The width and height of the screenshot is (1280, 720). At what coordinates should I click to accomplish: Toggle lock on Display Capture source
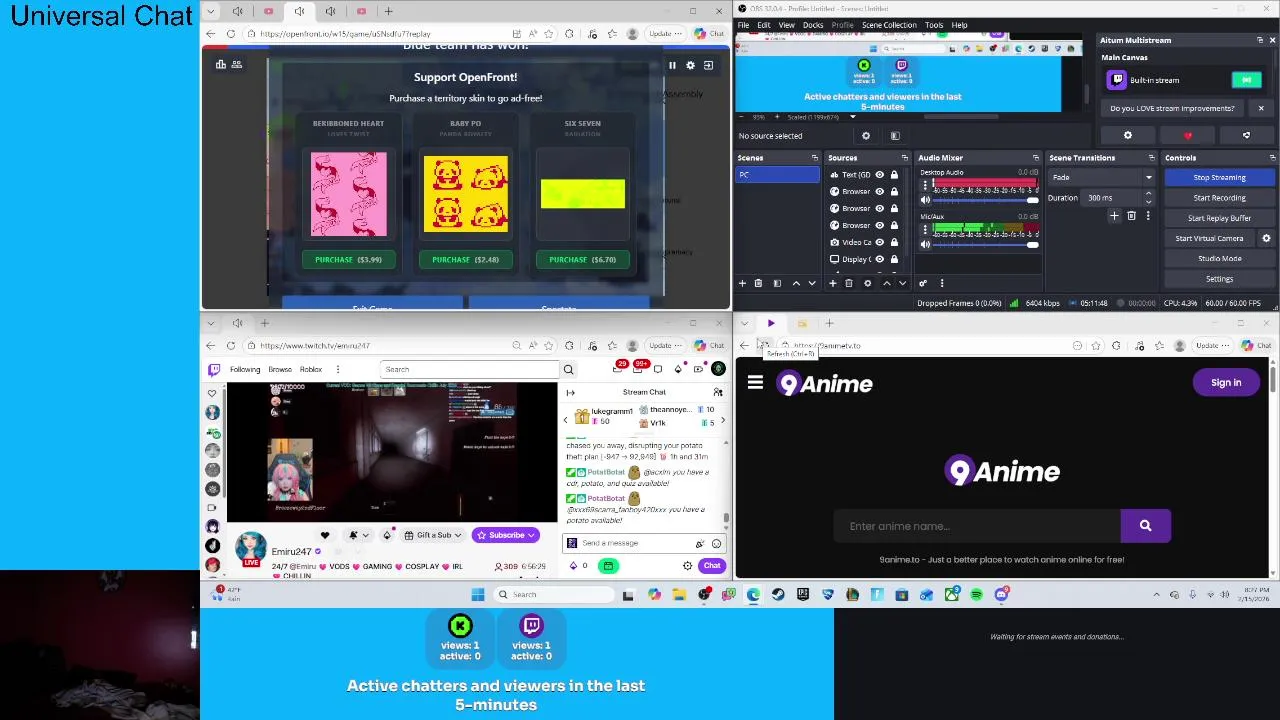(x=894, y=259)
